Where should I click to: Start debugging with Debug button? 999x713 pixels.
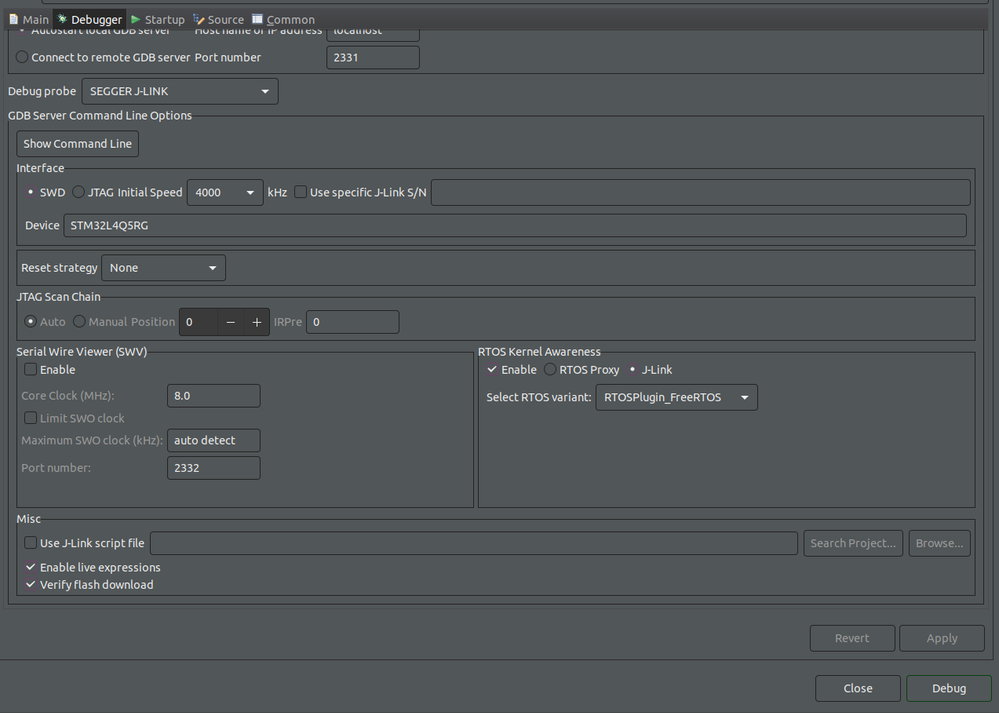(x=949, y=688)
